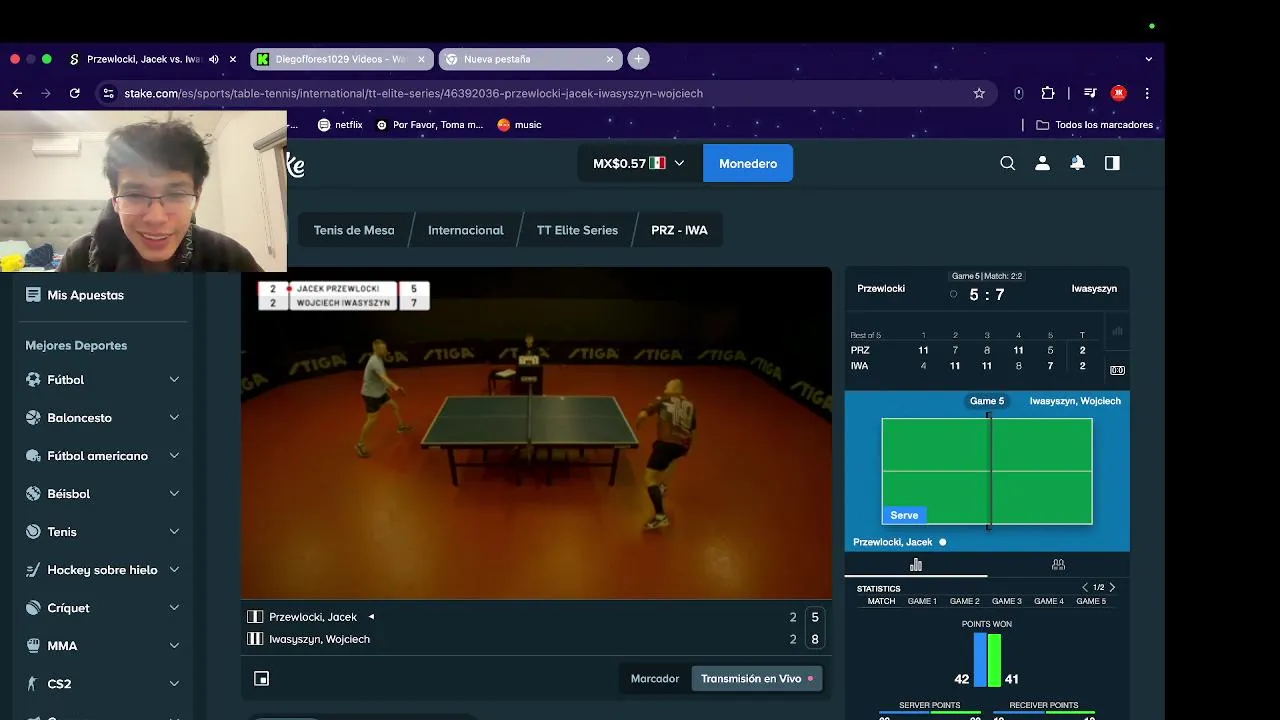Image resolution: width=1280 pixels, height=720 pixels.
Task: Switch to head-to-head players icon tab
Action: tap(1058, 565)
